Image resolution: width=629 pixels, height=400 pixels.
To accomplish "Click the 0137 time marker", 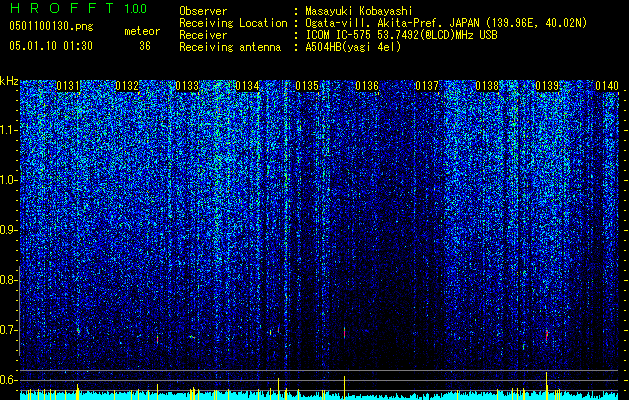I will 427,86.
